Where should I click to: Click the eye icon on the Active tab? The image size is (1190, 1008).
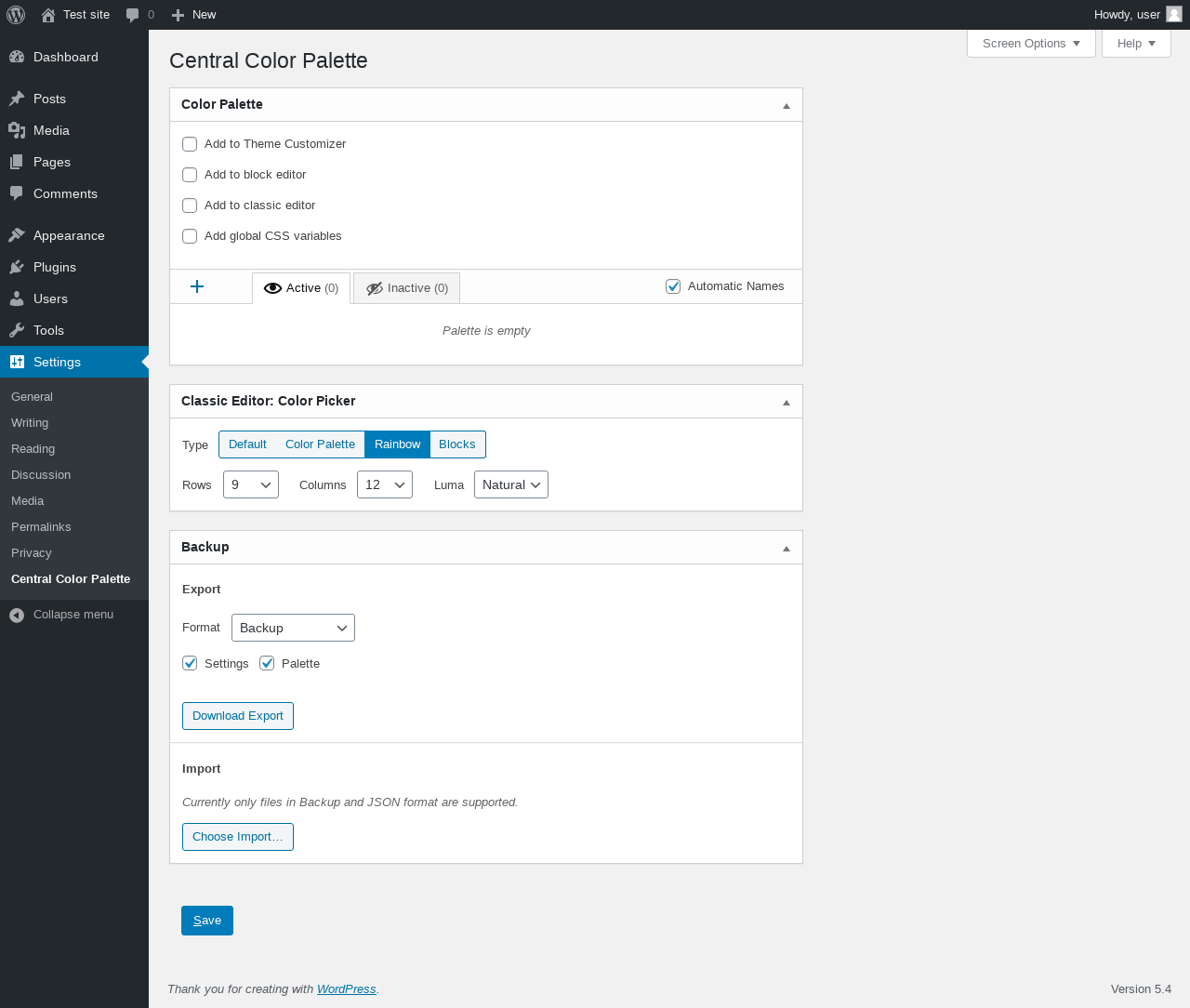coord(272,288)
